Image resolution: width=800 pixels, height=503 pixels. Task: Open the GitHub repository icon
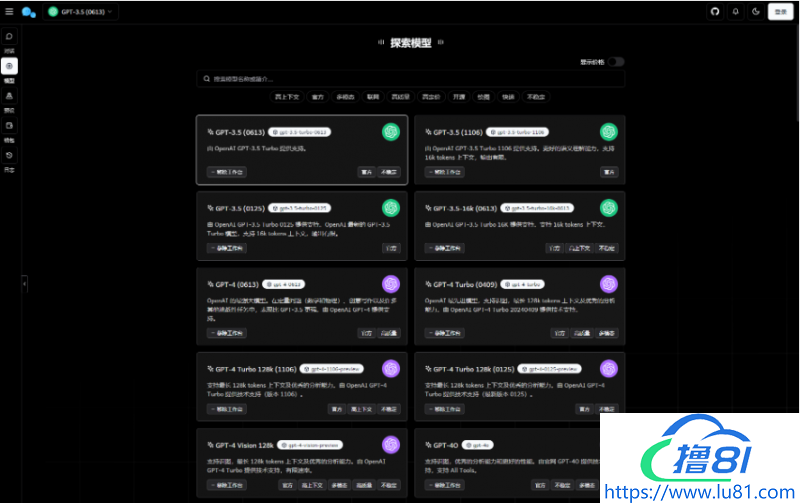point(714,12)
